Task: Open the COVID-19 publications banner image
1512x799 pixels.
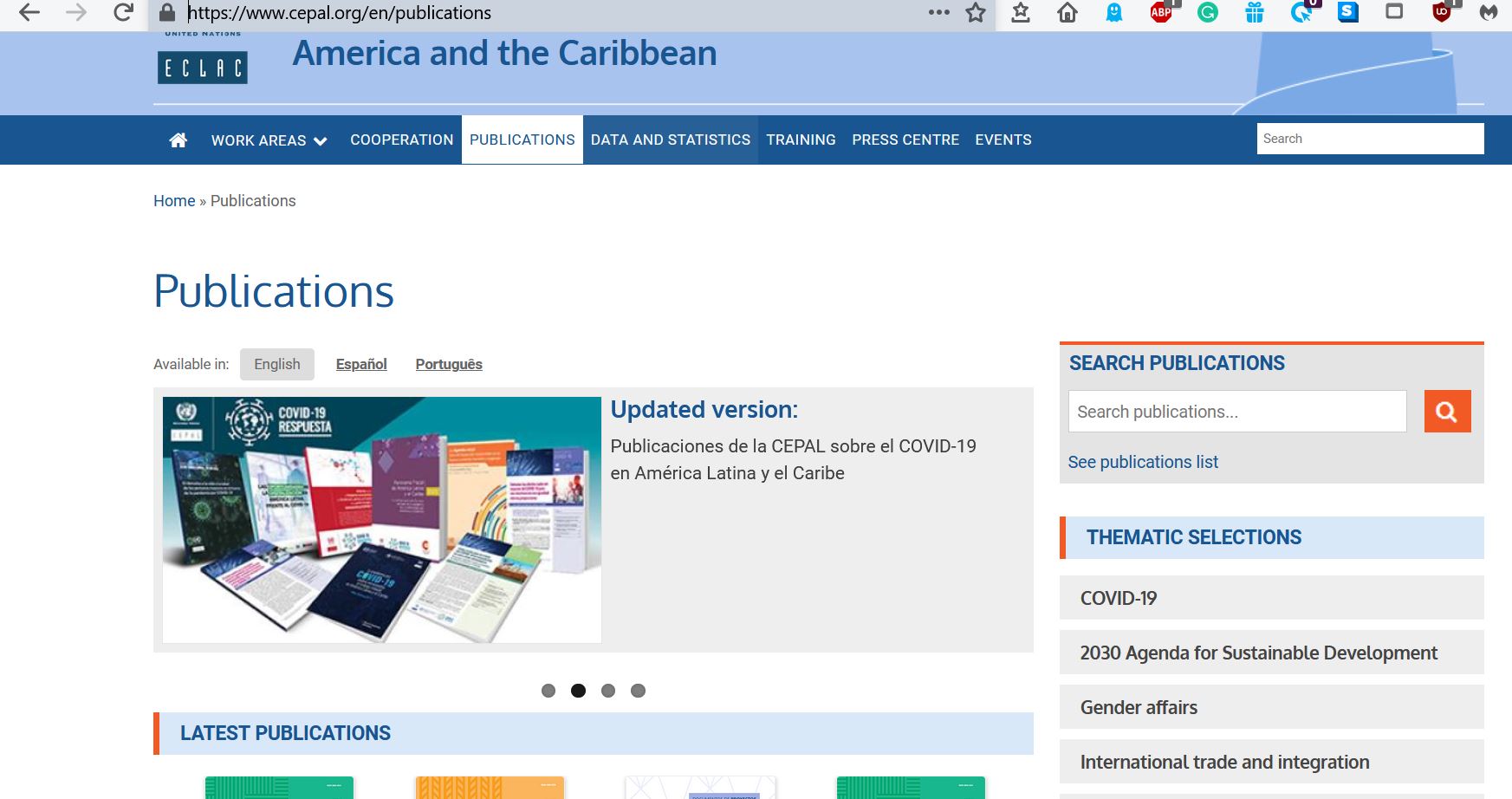Action: tap(382, 520)
